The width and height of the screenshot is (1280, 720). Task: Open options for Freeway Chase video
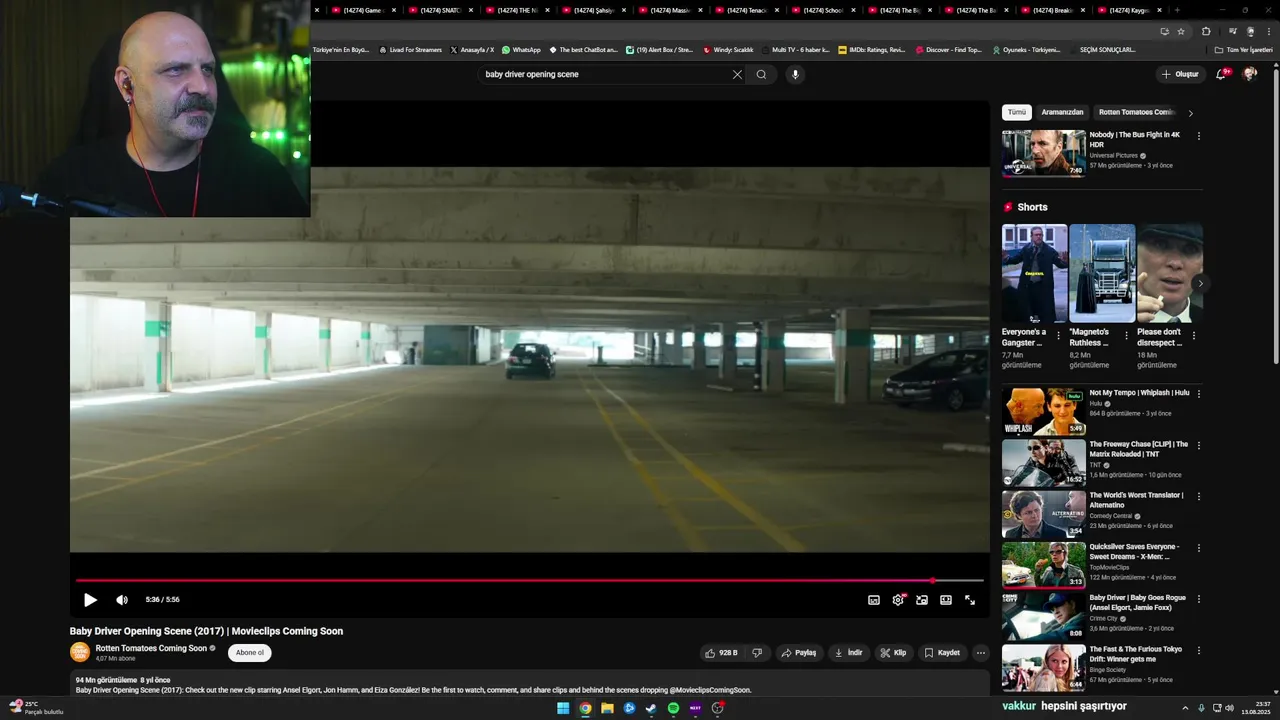pos(1199,445)
